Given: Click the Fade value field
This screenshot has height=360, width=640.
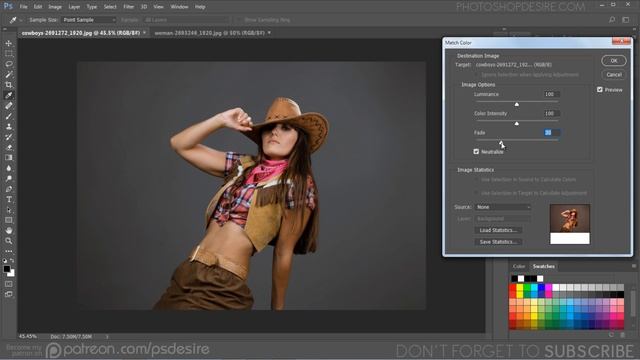Looking at the screenshot, I should (x=551, y=133).
